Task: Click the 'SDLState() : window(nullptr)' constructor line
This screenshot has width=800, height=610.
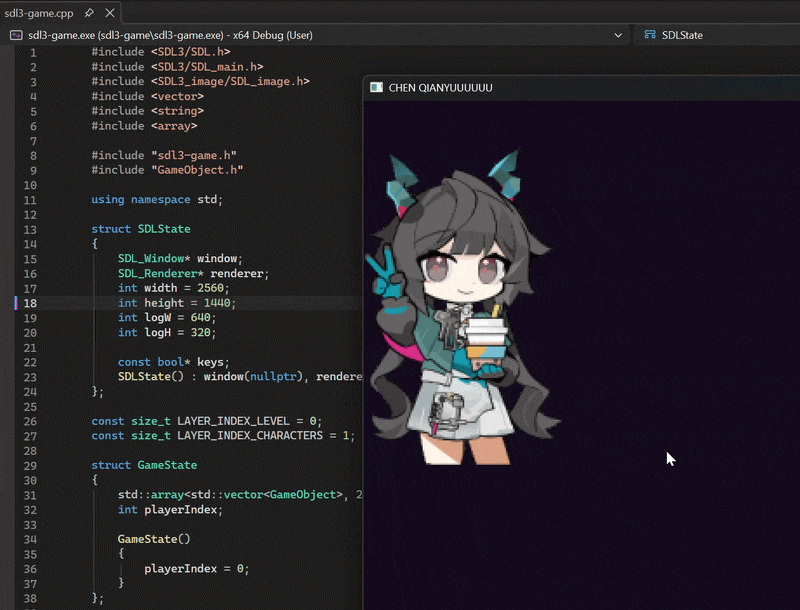Action: [240, 377]
